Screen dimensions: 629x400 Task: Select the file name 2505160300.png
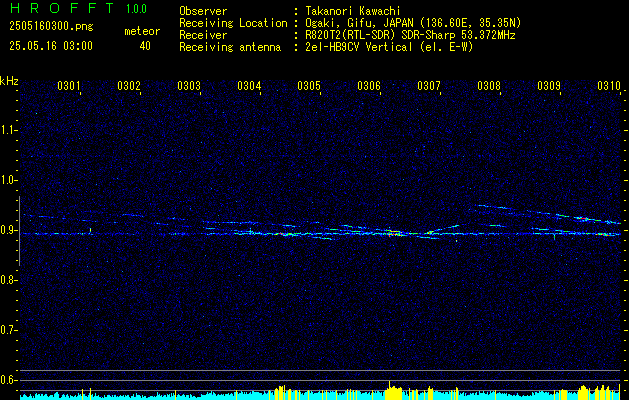[x=51, y=27]
